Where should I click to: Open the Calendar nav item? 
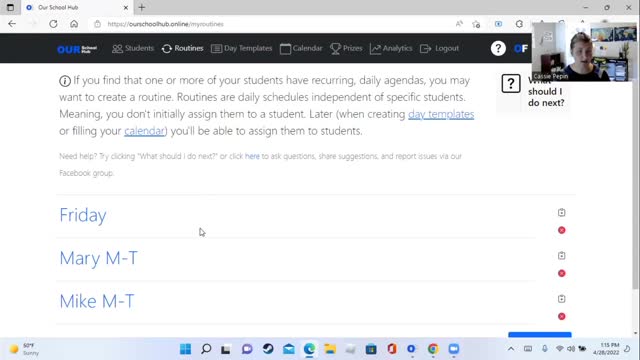[301, 48]
